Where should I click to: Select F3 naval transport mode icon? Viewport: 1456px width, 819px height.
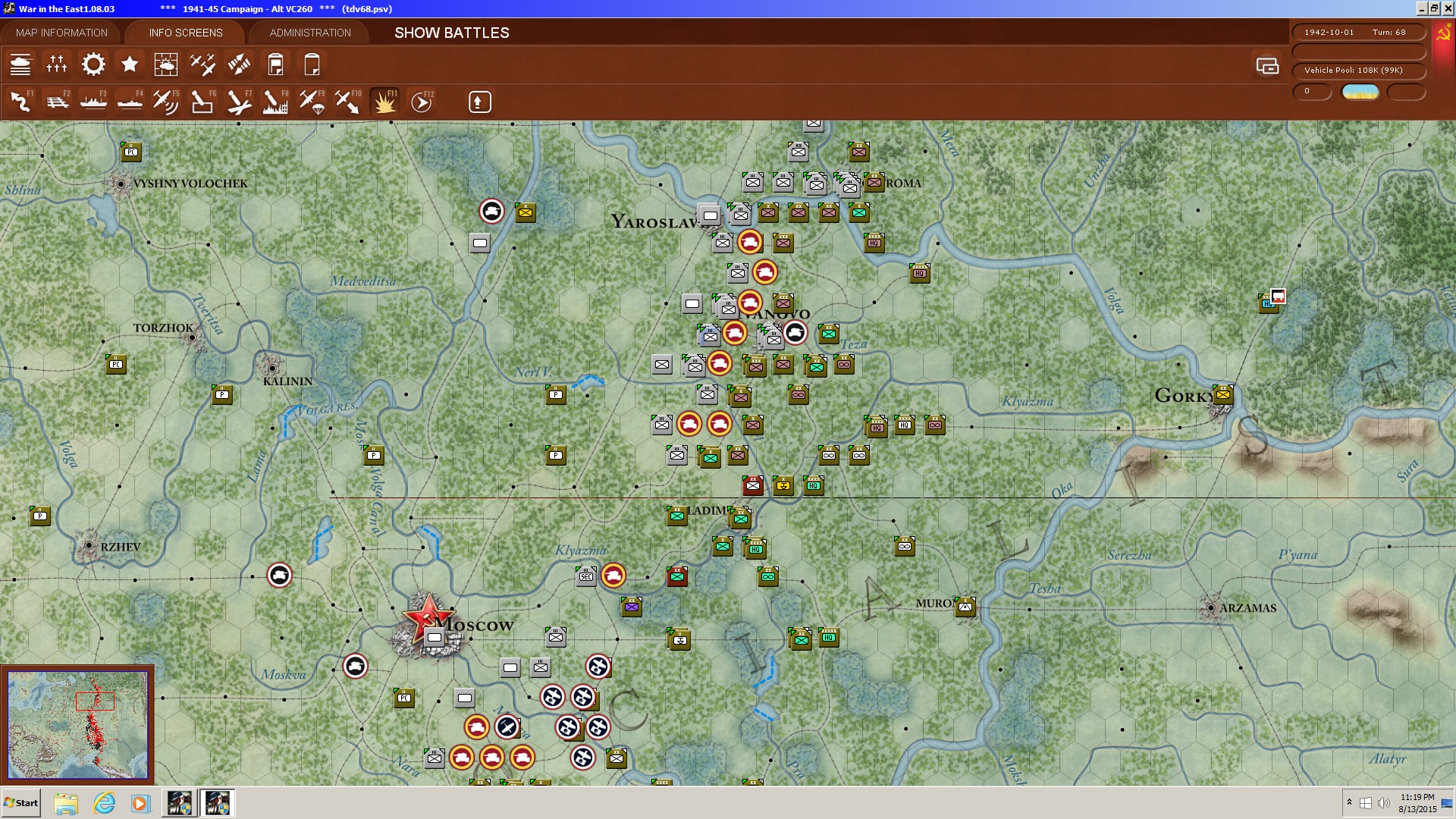pos(93,102)
